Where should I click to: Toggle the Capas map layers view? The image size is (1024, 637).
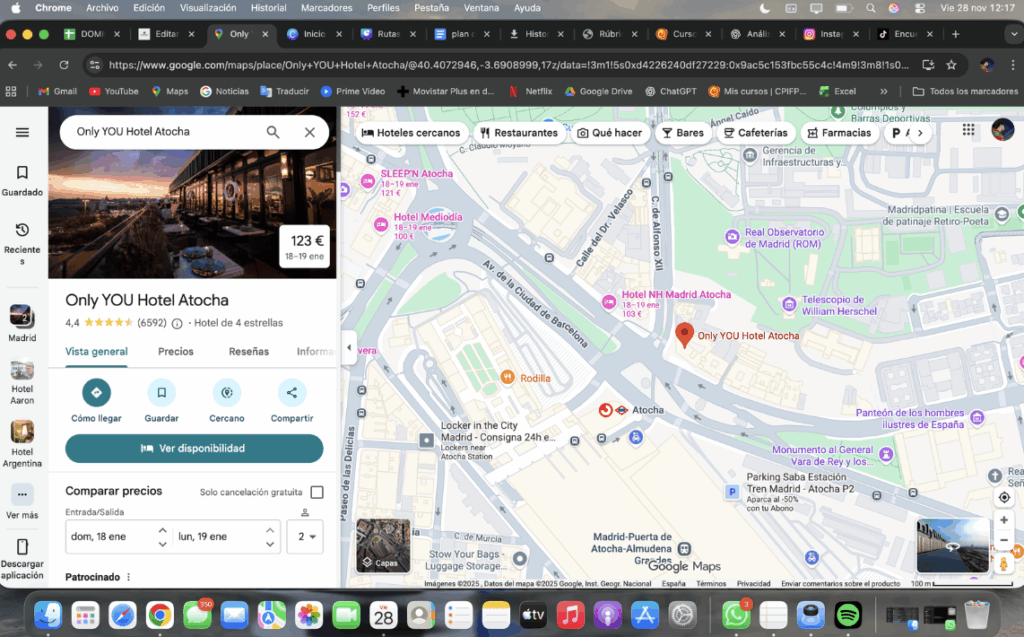click(384, 544)
